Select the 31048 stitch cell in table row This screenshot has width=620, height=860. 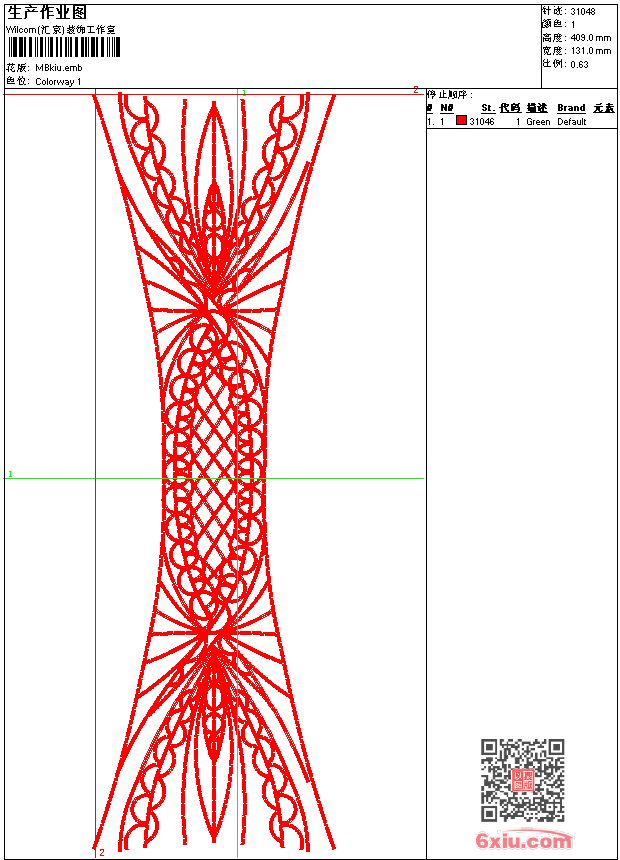[x=482, y=122]
